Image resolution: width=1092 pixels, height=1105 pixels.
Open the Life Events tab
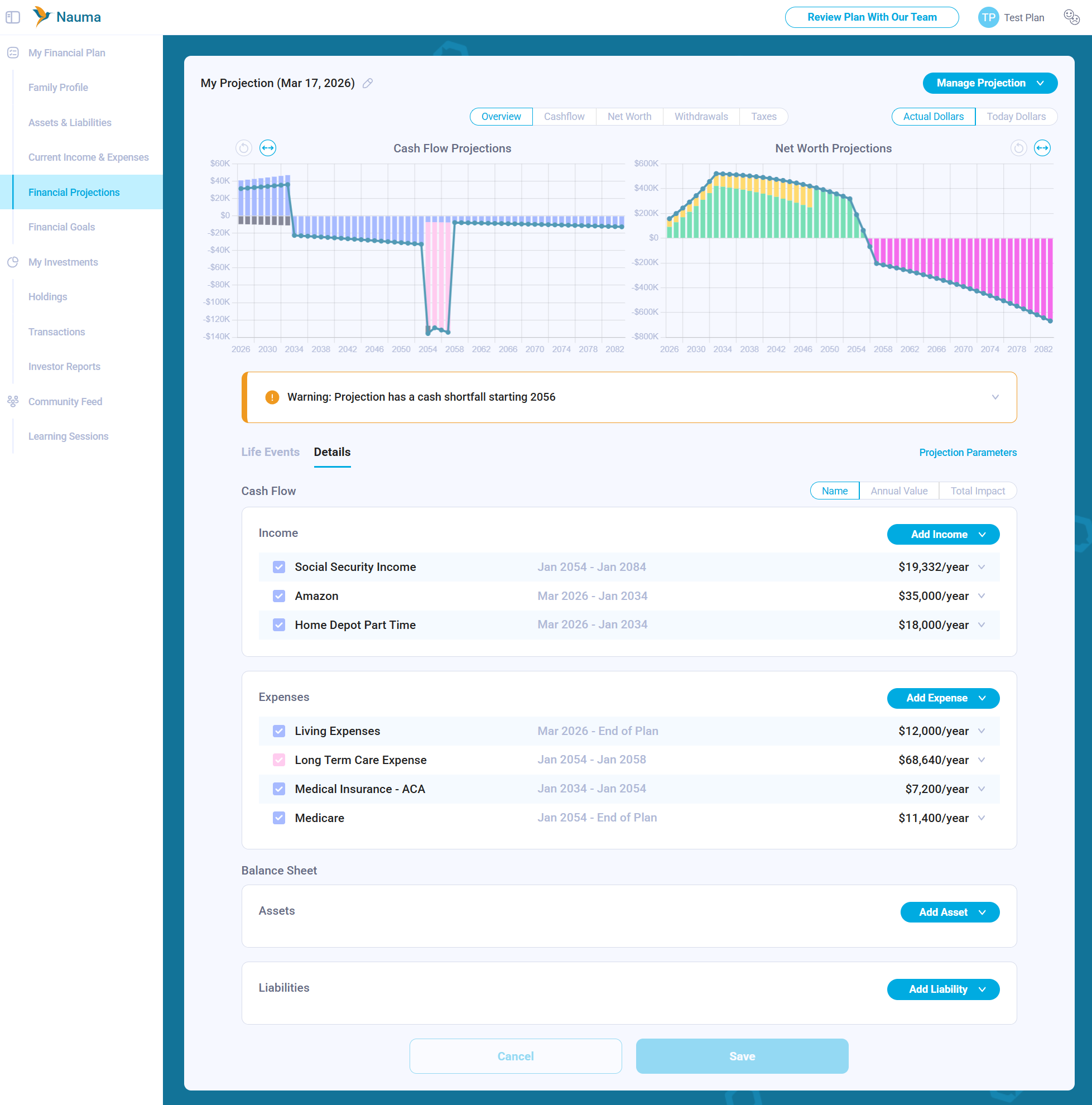click(270, 452)
